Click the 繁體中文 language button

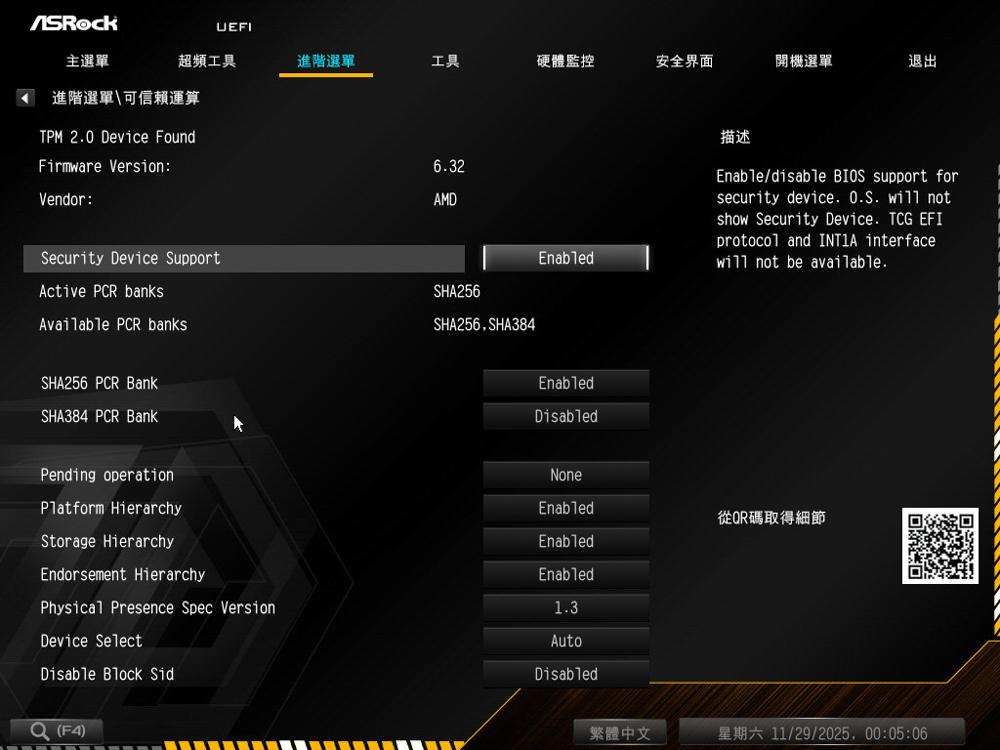620,733
